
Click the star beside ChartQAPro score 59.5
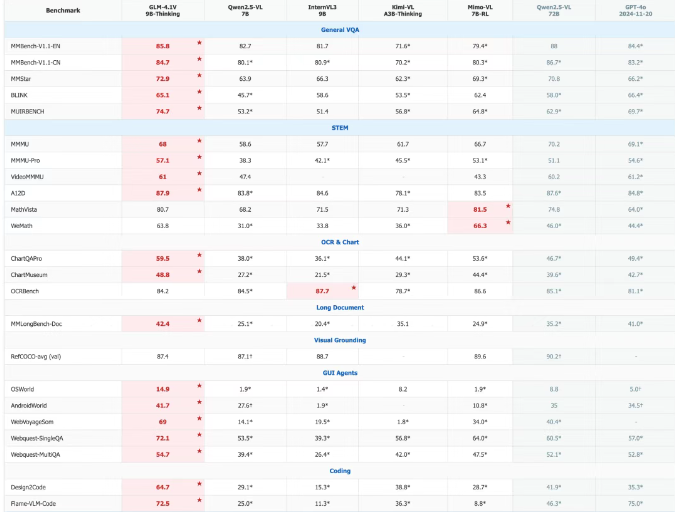[x=199, y=255]
